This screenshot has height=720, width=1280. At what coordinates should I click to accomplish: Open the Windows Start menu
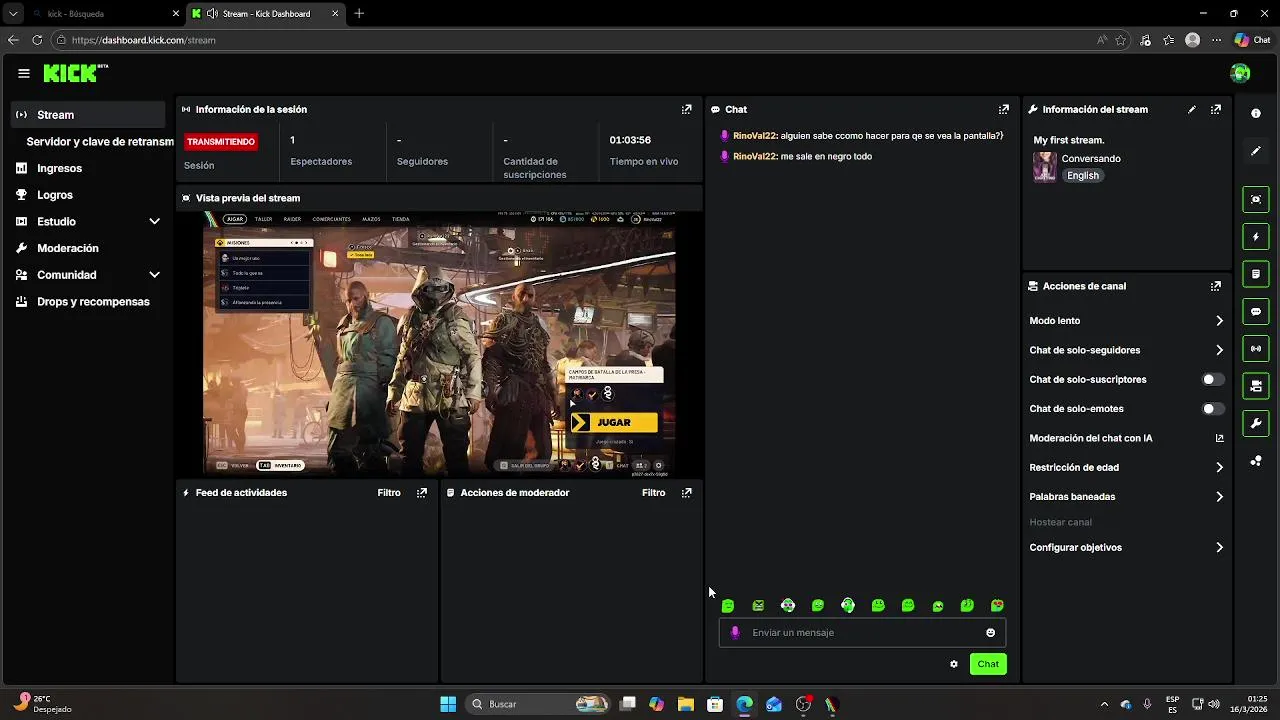(x=448, y=704)
